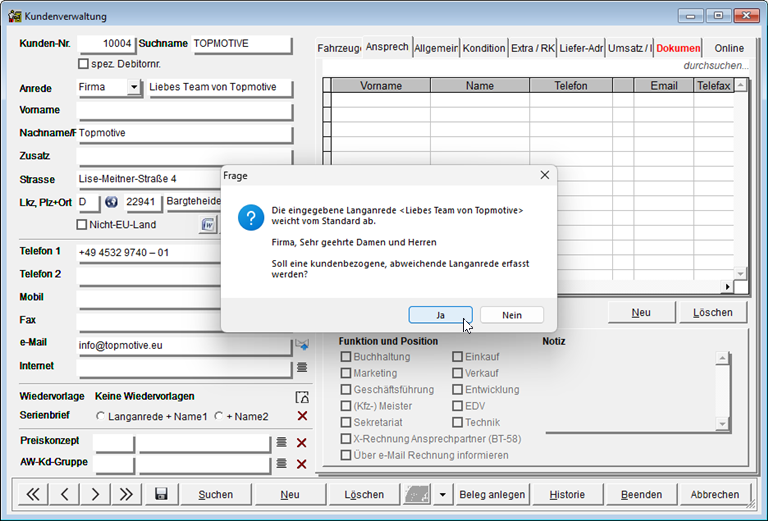Open the Extra / RK tab
Image resolution: width=768 pixels, height=521 pixels.
[532, 48]
